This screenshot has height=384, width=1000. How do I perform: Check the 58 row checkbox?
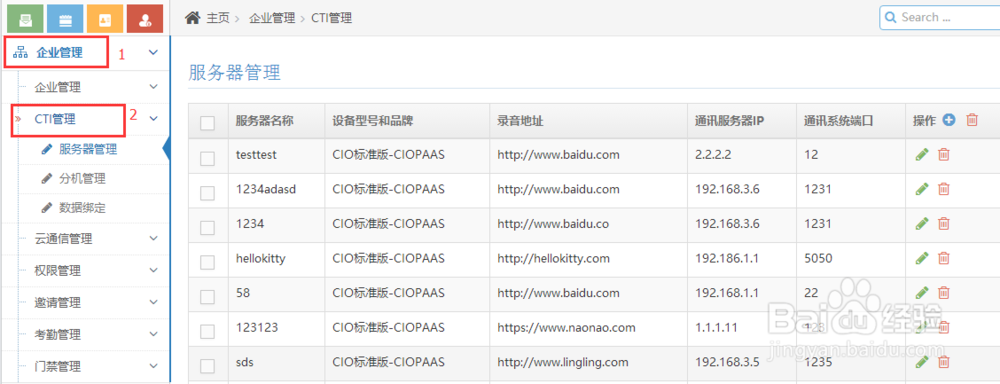(207, 297)
